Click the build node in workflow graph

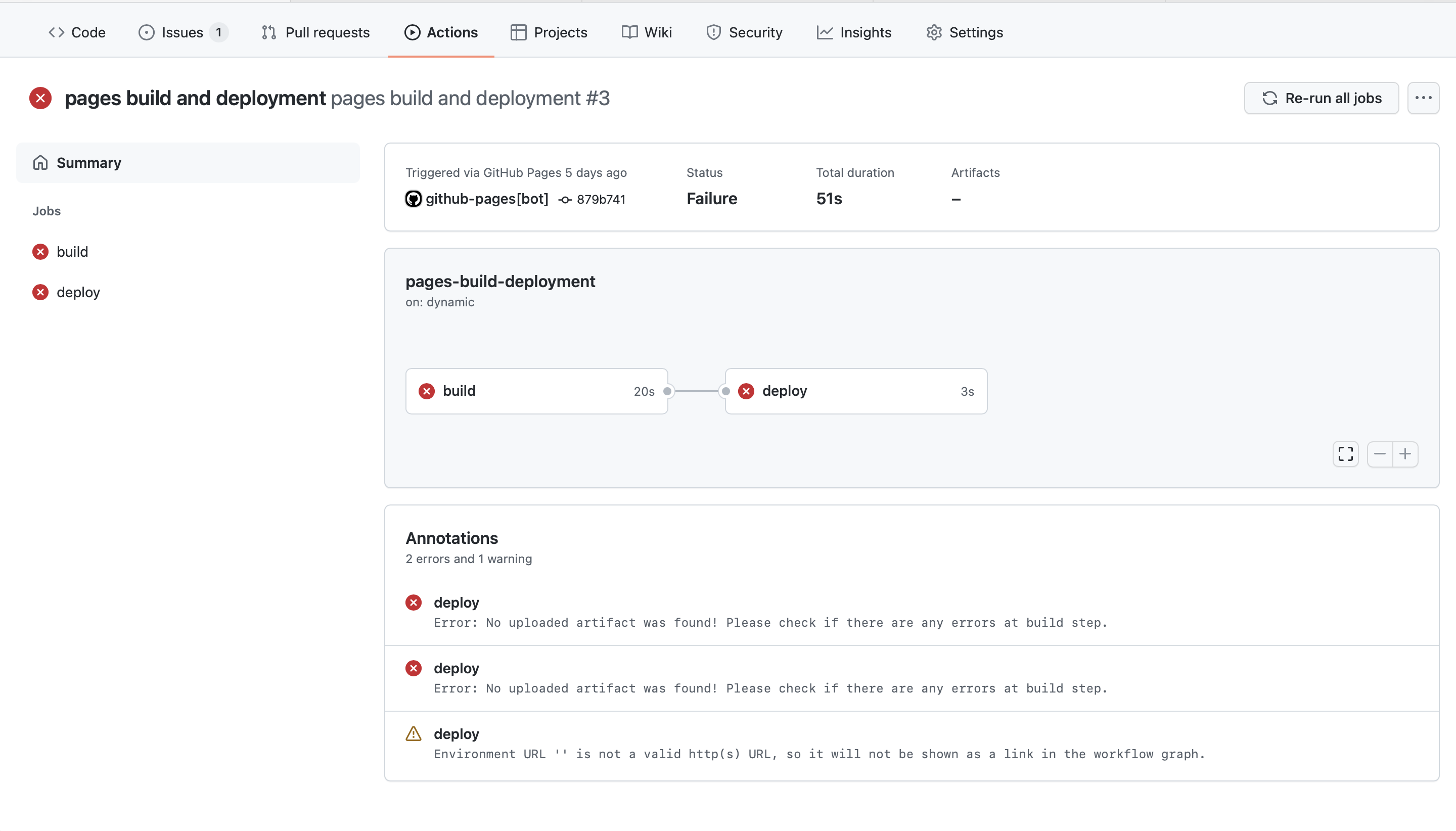click(536, 391)
